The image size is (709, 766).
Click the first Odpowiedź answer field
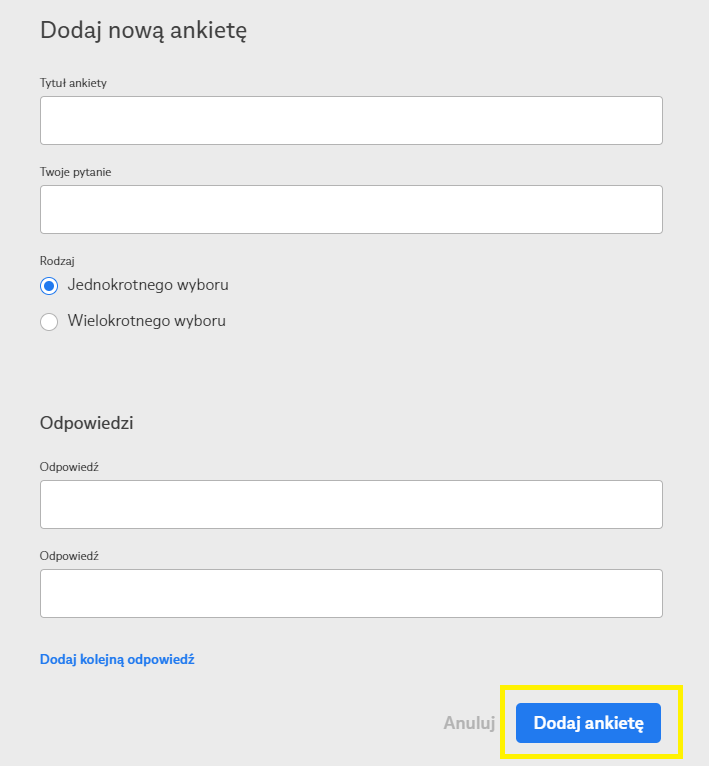[x=351, y=504]
